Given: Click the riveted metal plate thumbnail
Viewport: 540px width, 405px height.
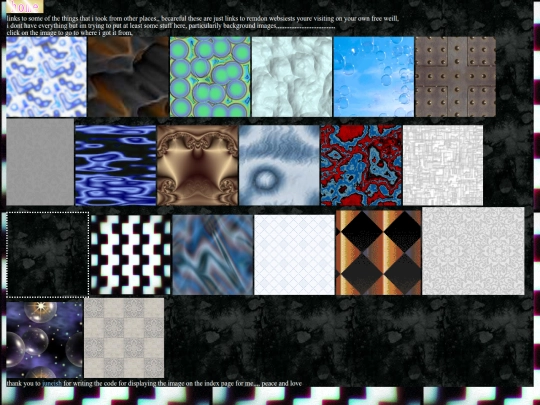Looking at the screenshot, I should point(456,77).
